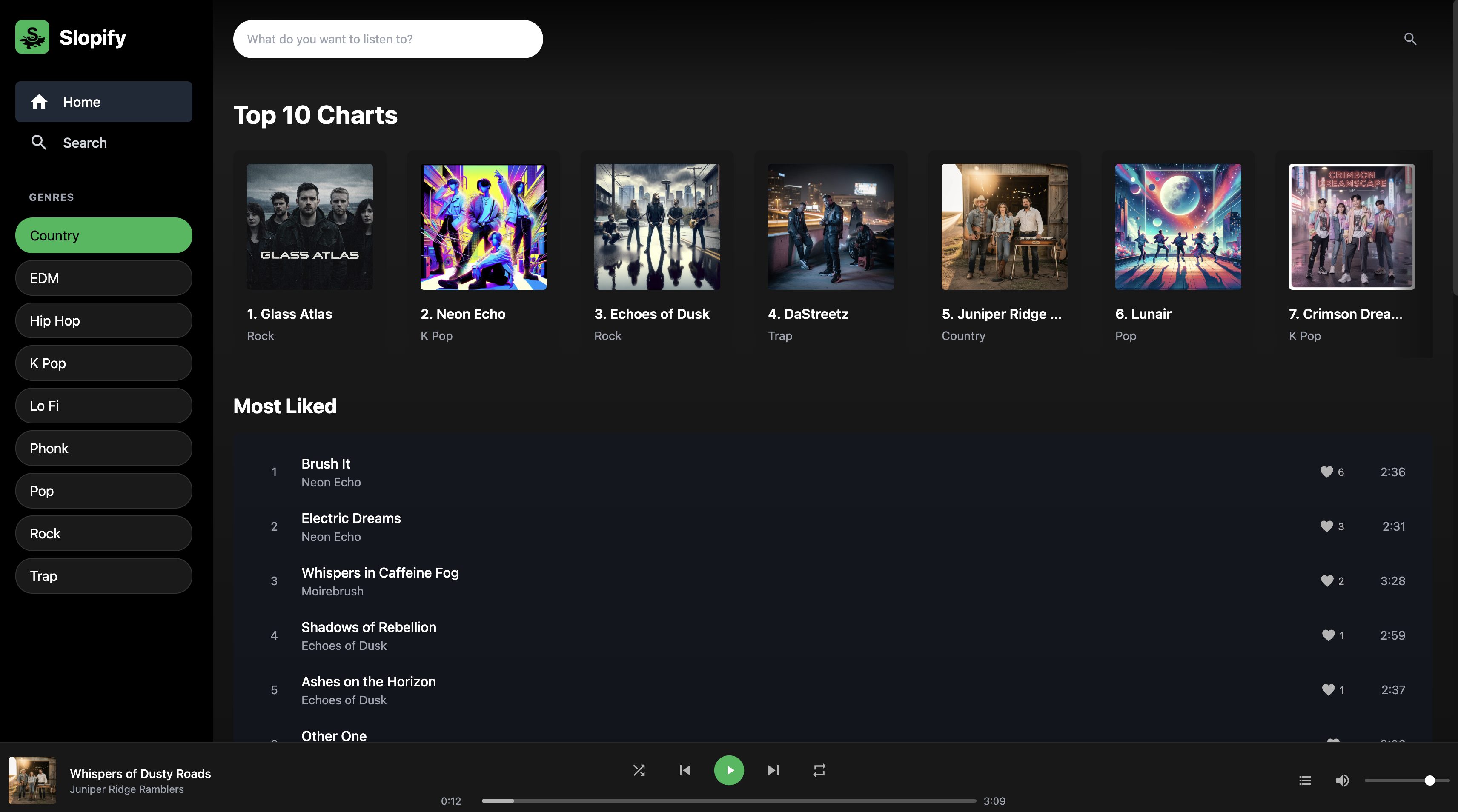1458x812 pixels.
Task: Open the search magnifier in top right corner
Action: pyautogui.click(x=1410, y=39)
